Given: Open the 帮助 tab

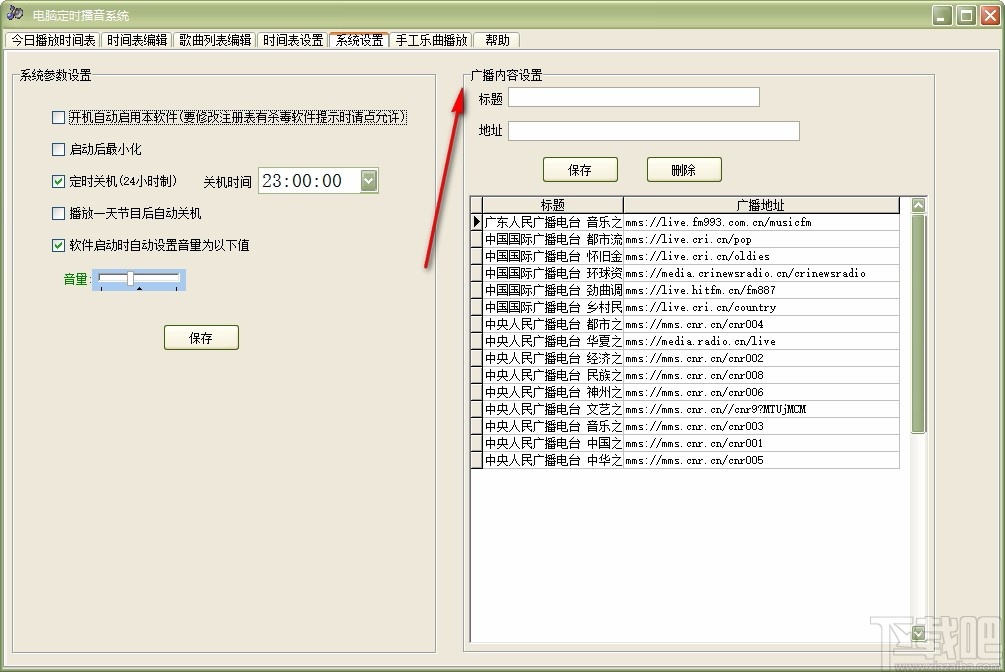Looking at the screenshot, I should (x=497, y=40).
